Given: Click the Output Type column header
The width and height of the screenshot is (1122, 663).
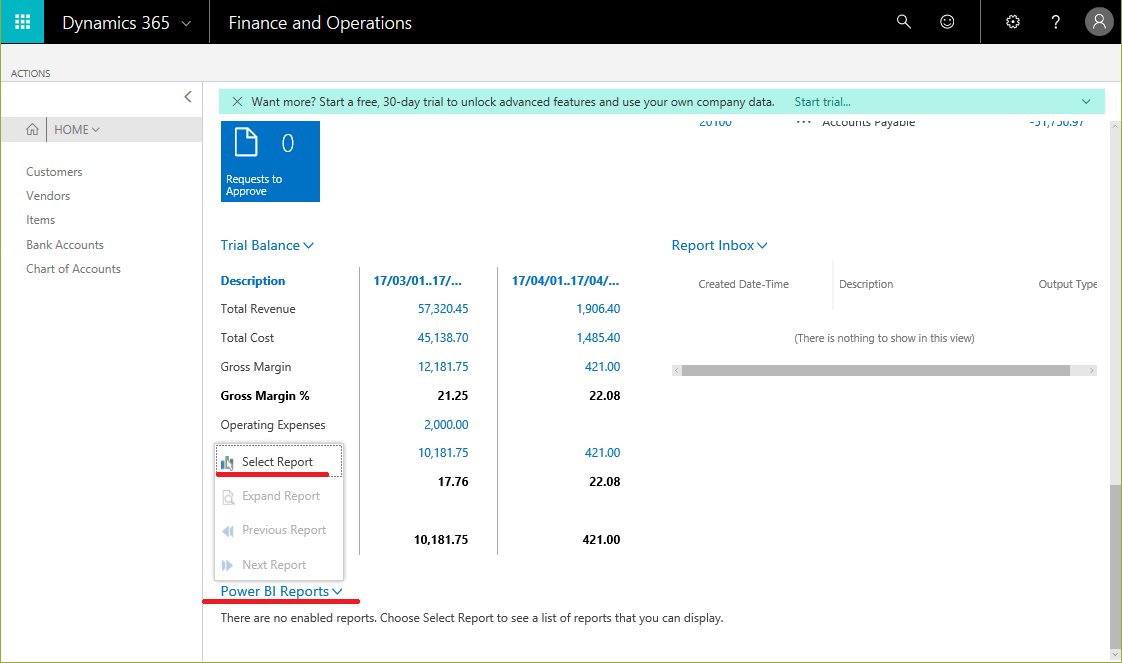Looking at the screenshot, I should click(x=1068, y=284).
